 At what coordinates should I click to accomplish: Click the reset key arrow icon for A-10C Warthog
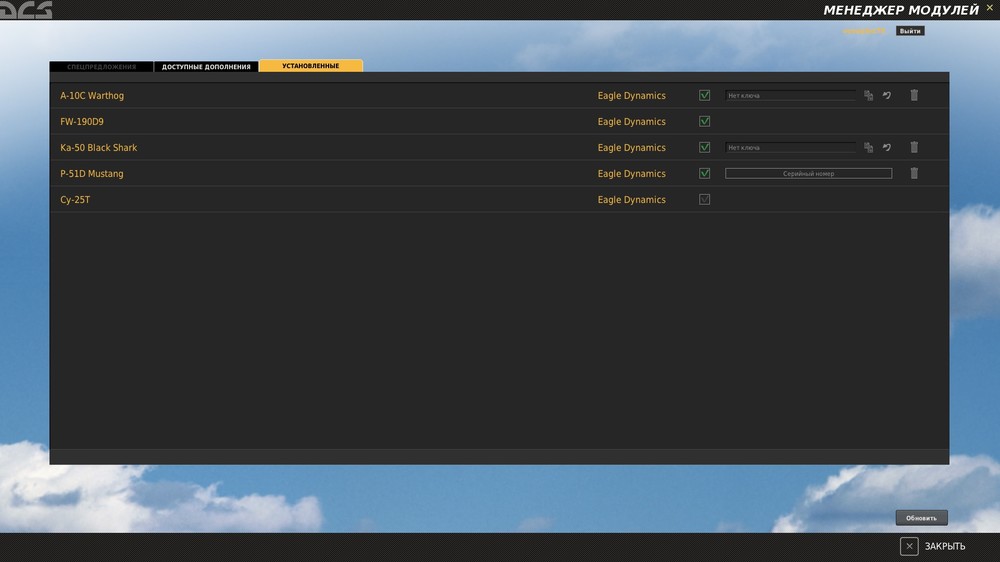coord(886,96)
